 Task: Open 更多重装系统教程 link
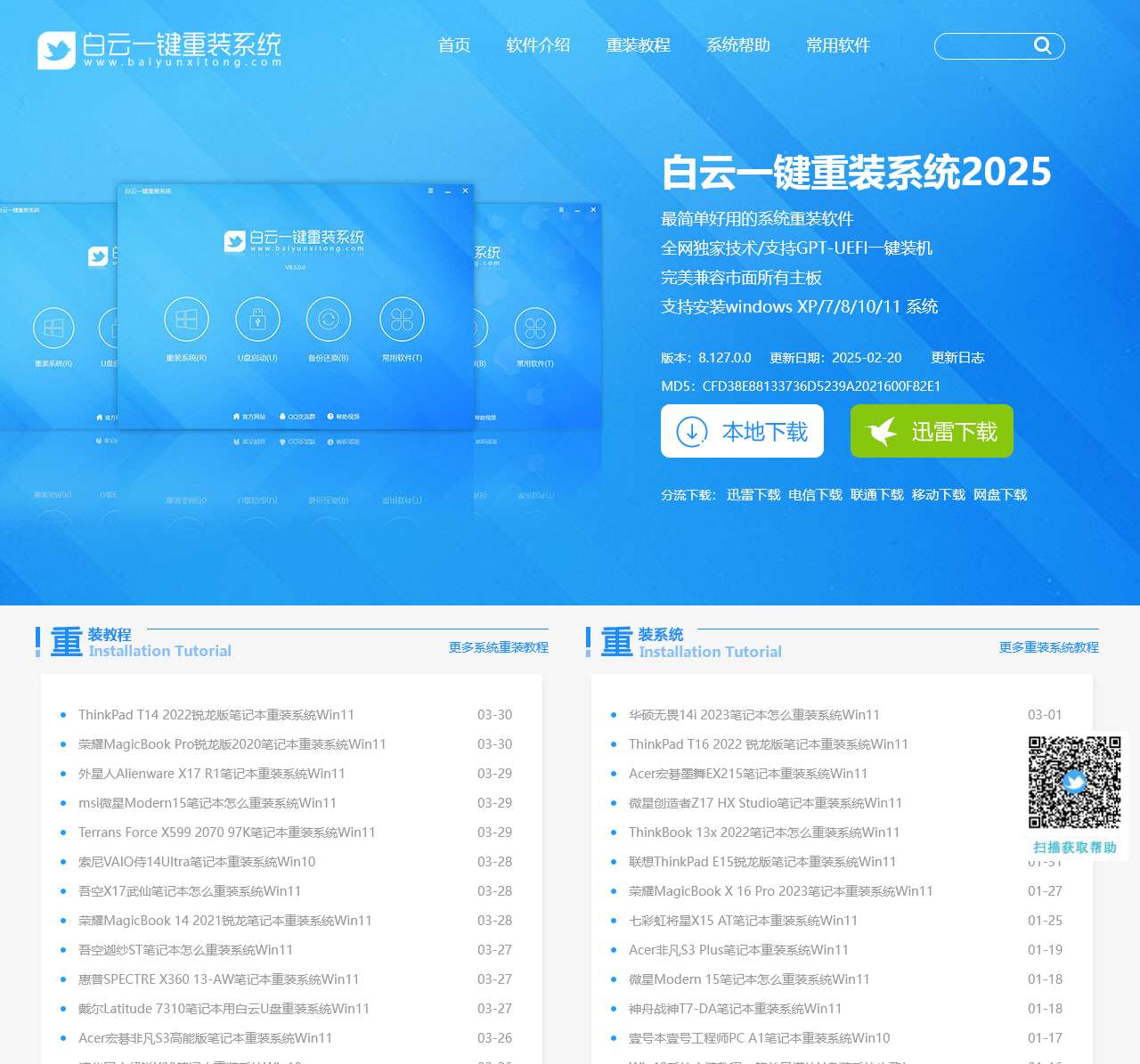[1049, 647]
